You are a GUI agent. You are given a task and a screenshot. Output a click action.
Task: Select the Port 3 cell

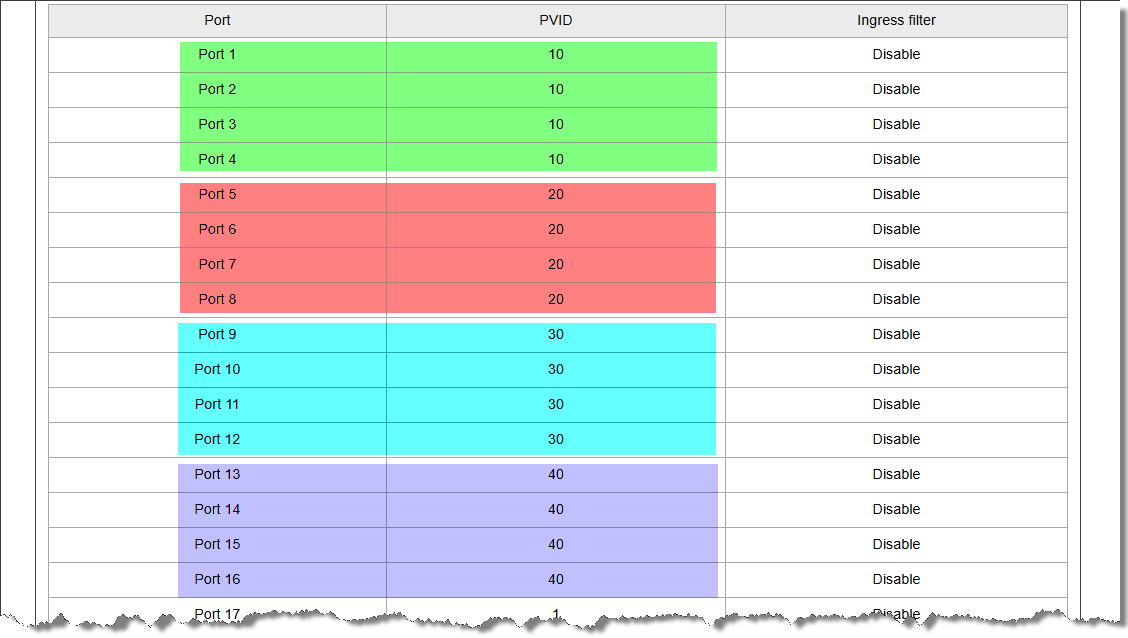pyautogui.click(x=217, y=124)
